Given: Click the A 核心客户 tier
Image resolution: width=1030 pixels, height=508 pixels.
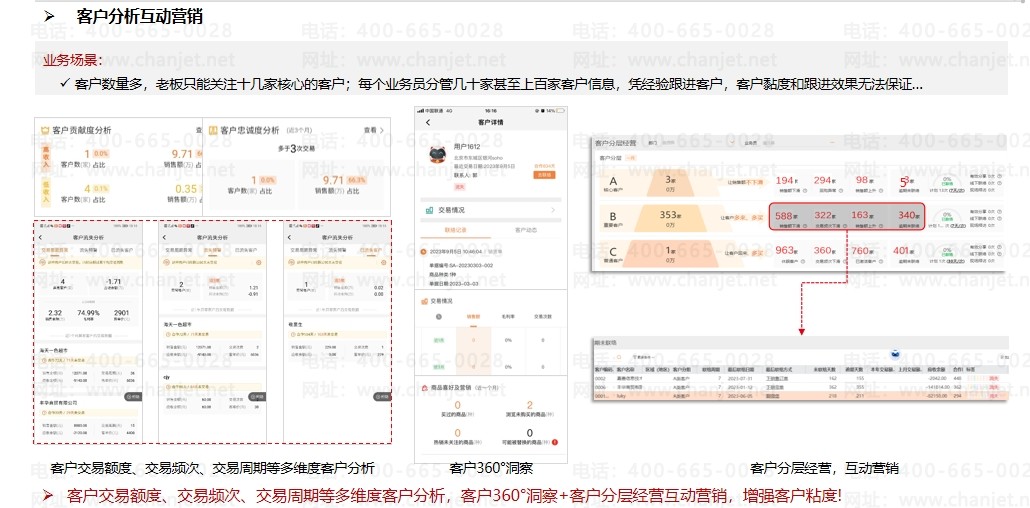Looking at the screenshot, I should pos(614,183).
